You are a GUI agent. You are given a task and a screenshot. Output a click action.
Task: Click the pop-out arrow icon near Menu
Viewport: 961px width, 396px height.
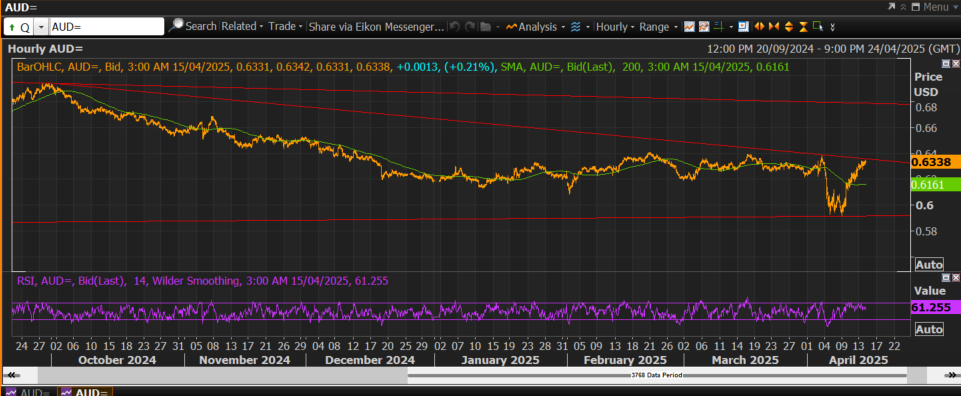tap(891, 7)
